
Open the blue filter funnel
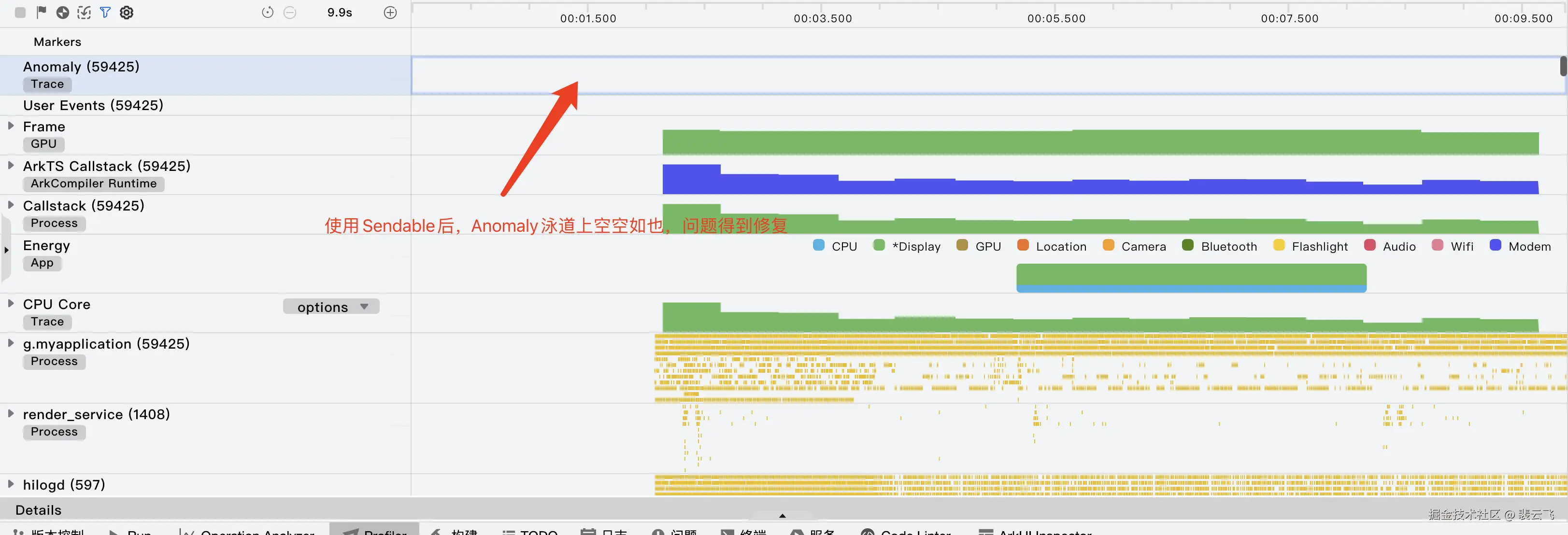[105, 13]
